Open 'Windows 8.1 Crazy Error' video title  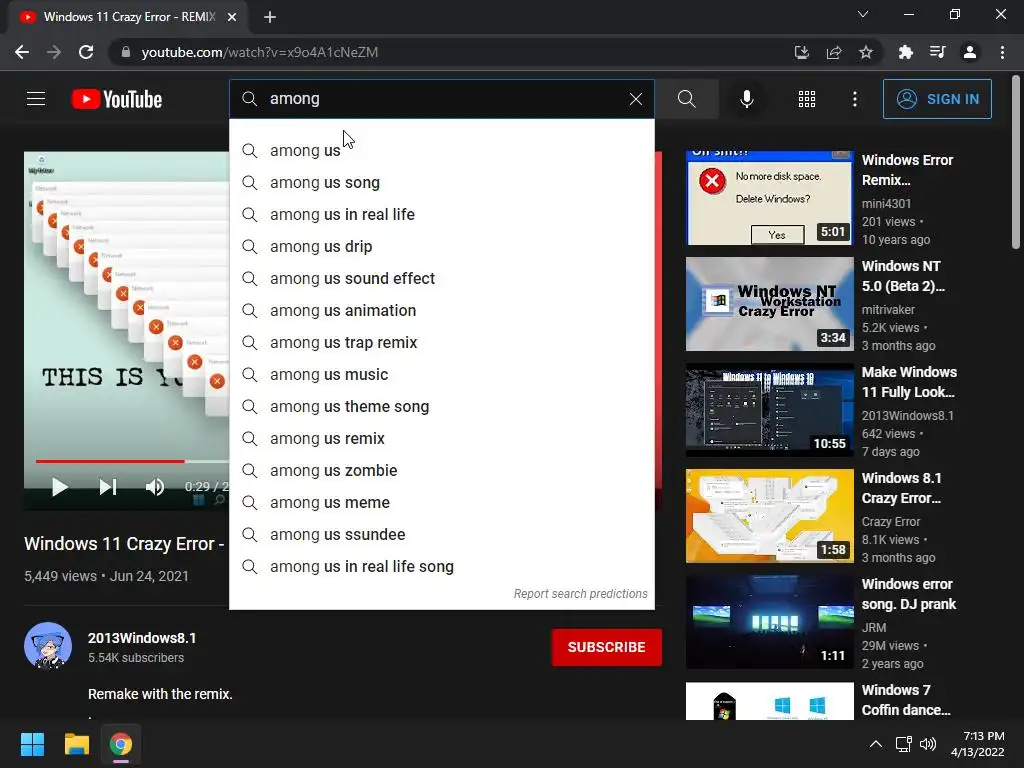tap(902, 488)
